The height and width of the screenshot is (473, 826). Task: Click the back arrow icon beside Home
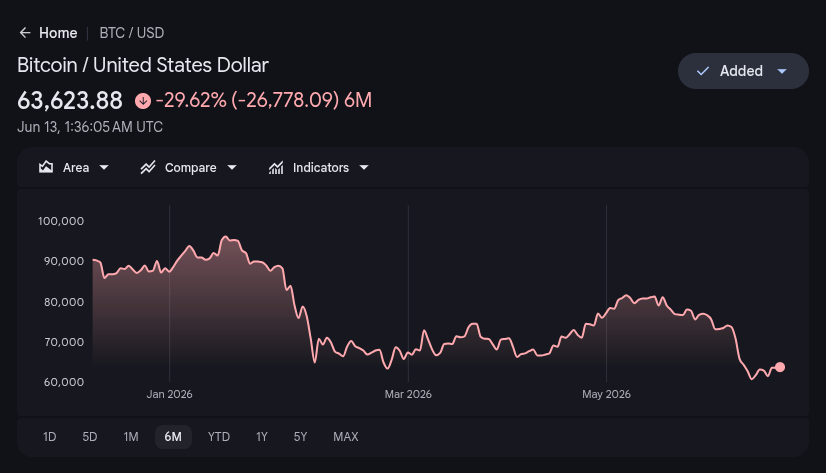click(25, 33)
